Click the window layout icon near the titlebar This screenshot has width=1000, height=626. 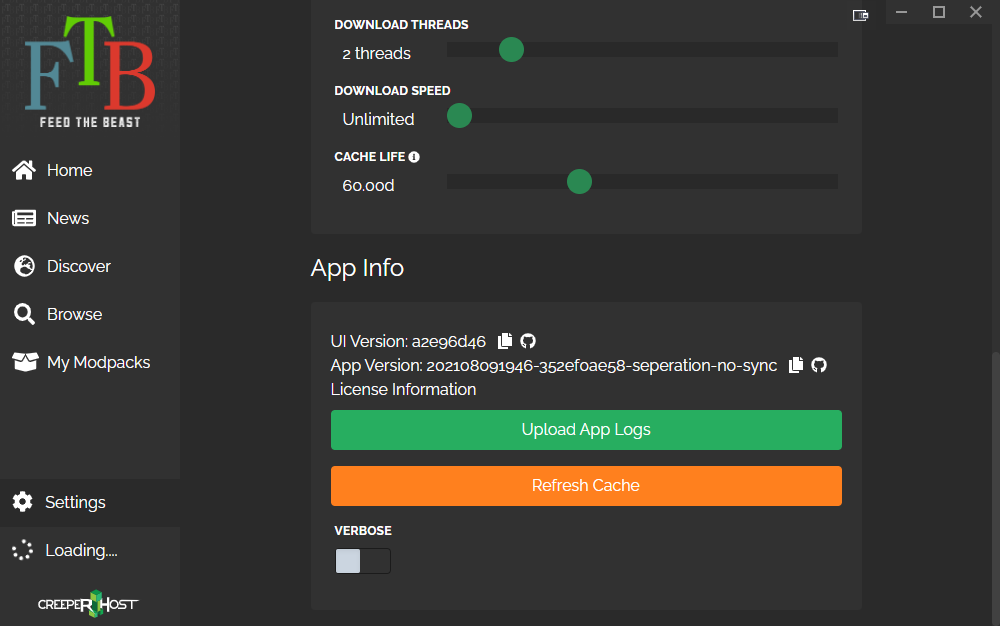click(860, 15)
